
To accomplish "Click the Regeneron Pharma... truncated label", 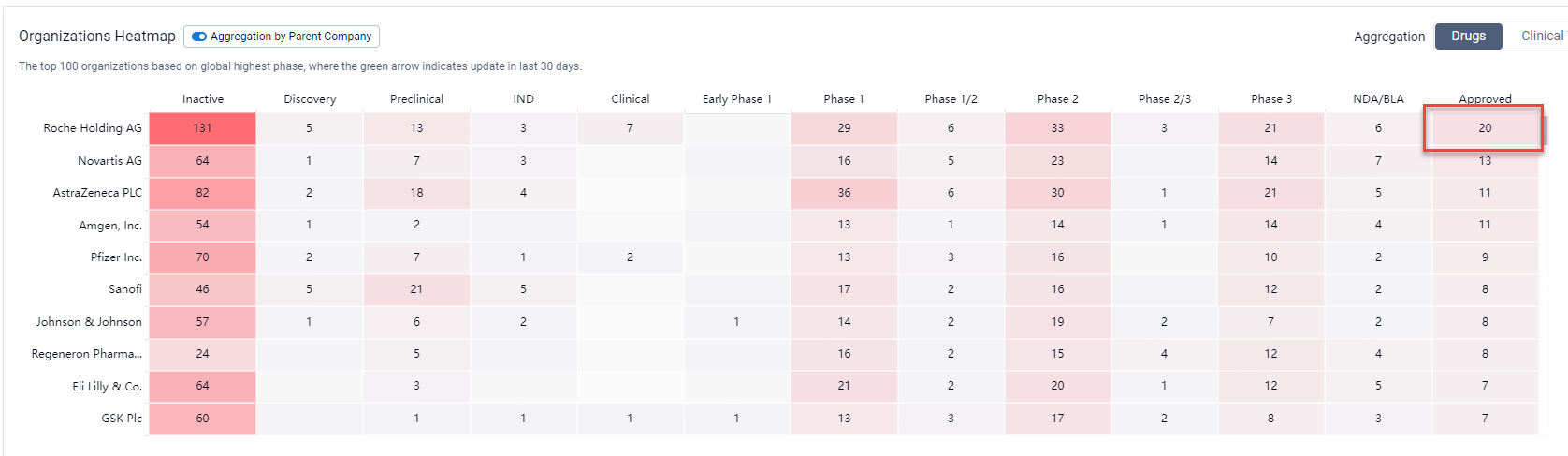I will [87, 354].
